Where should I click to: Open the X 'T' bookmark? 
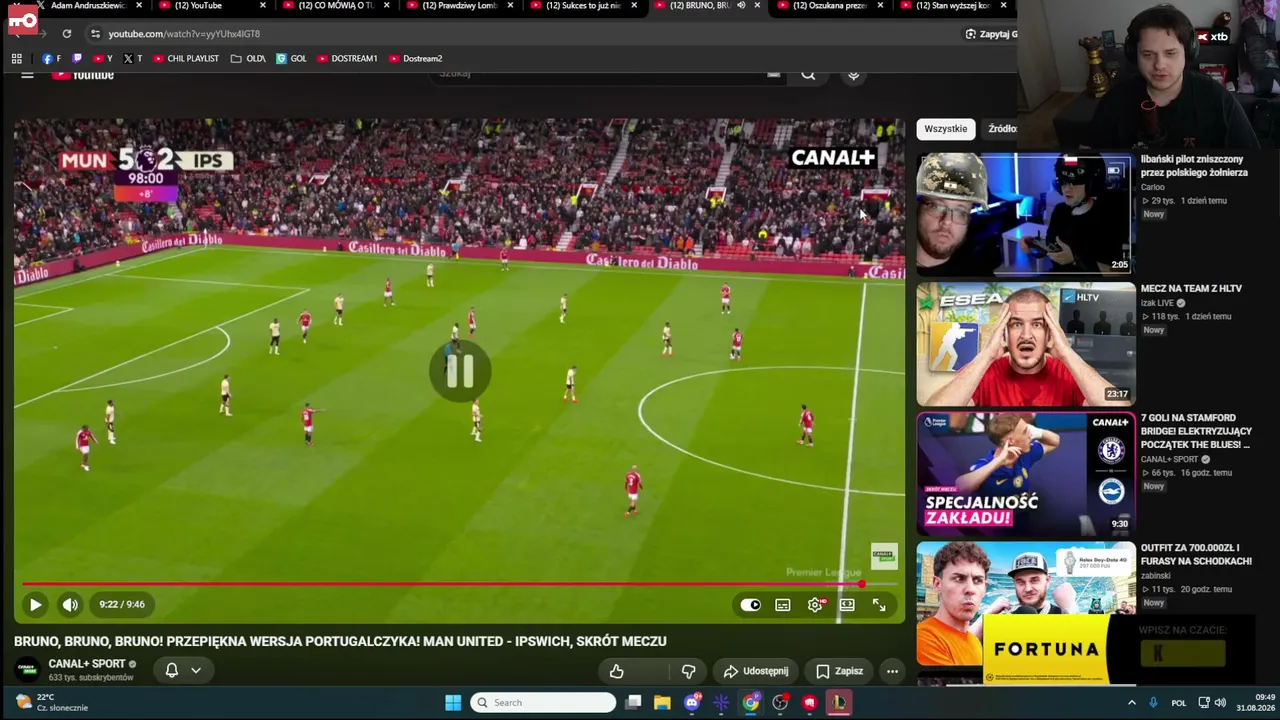[132, 59]
